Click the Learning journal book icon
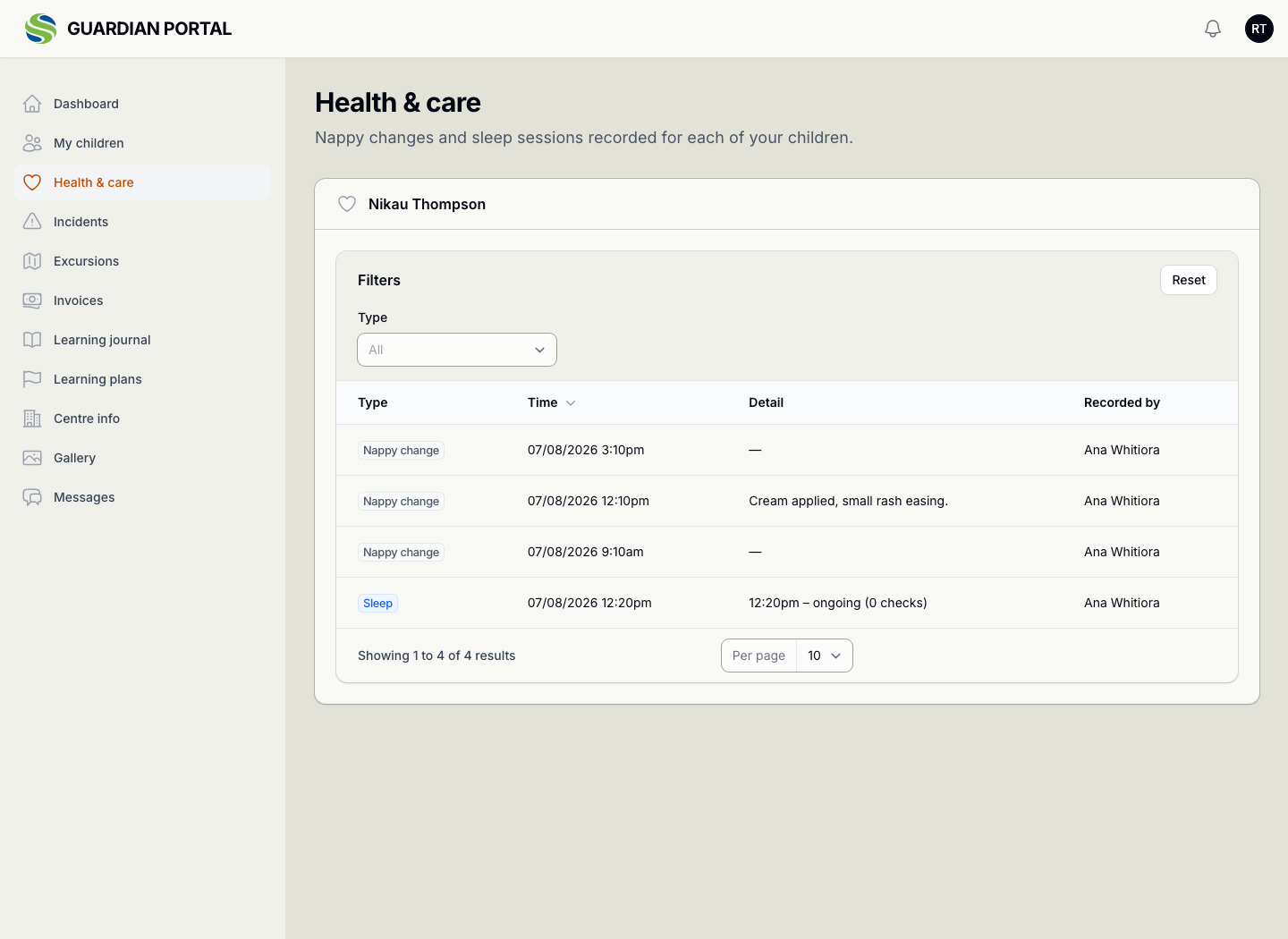Screen dimensions: 1288x939 32,340
